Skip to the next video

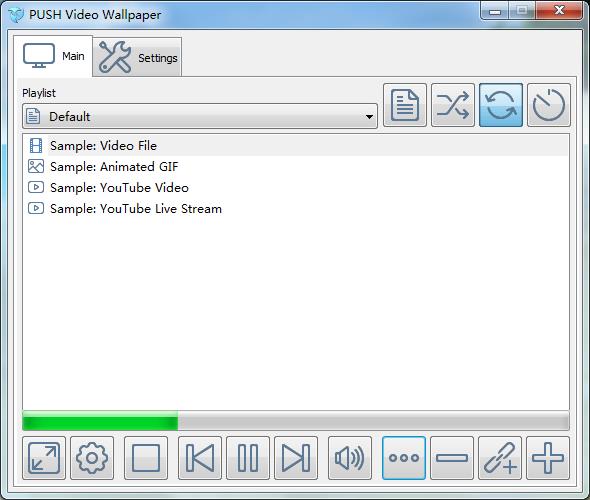point(296,458)
